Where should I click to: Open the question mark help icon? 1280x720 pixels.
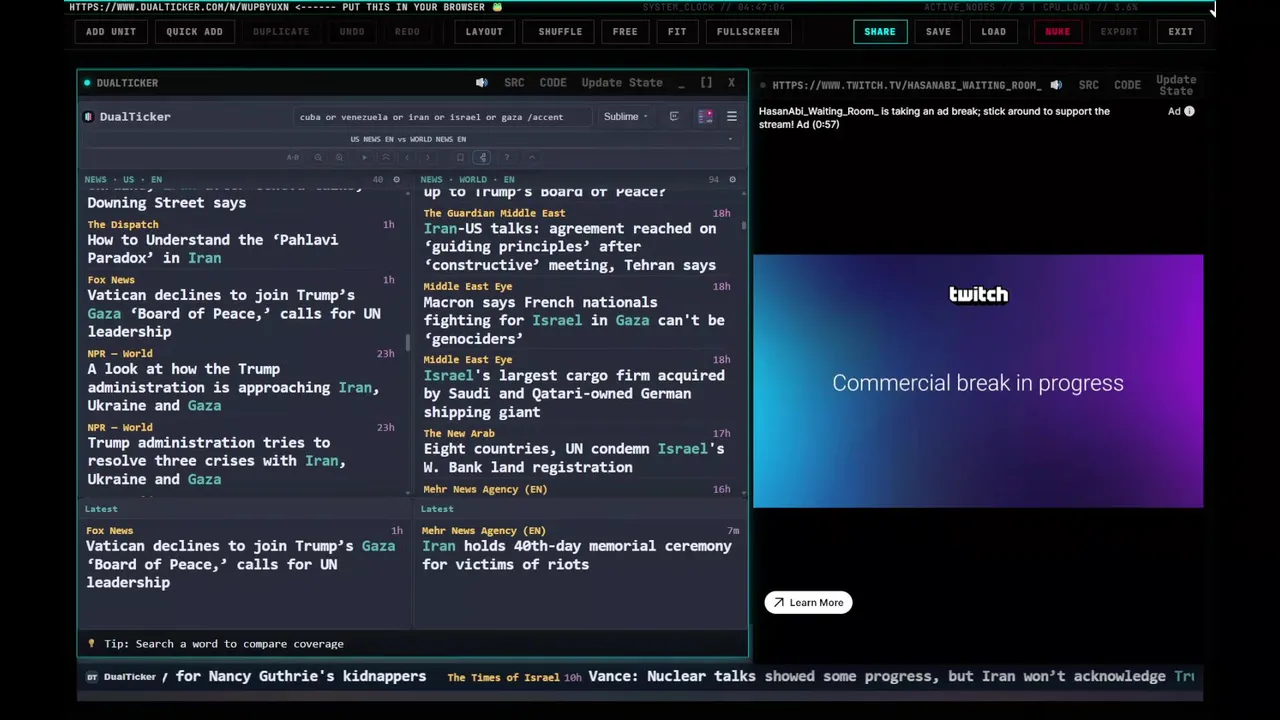(x=507, y=157)
